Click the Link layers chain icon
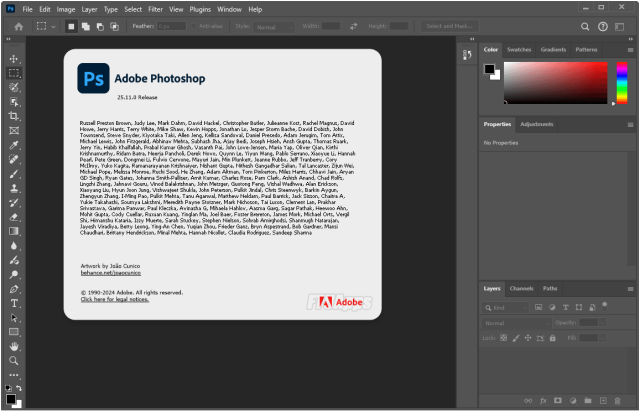The width and height of the screenshot is (640, 412). coord(528,401)
